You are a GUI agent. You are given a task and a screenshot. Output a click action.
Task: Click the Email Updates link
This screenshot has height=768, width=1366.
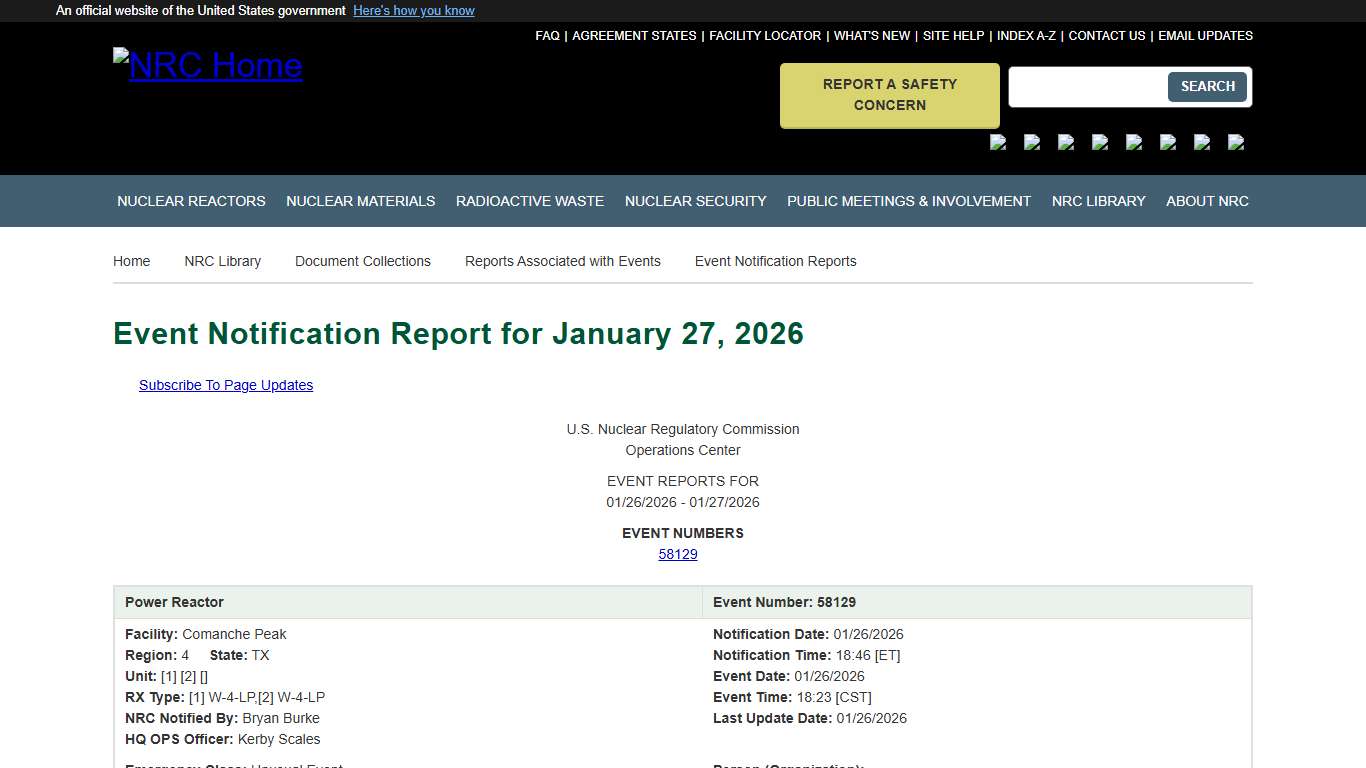pyautogui.click(x=1205, y=35)
